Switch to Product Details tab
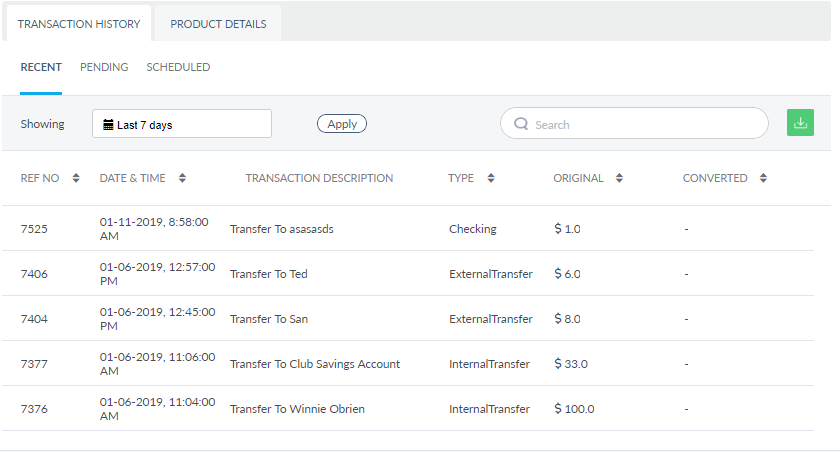 [218, 24]
